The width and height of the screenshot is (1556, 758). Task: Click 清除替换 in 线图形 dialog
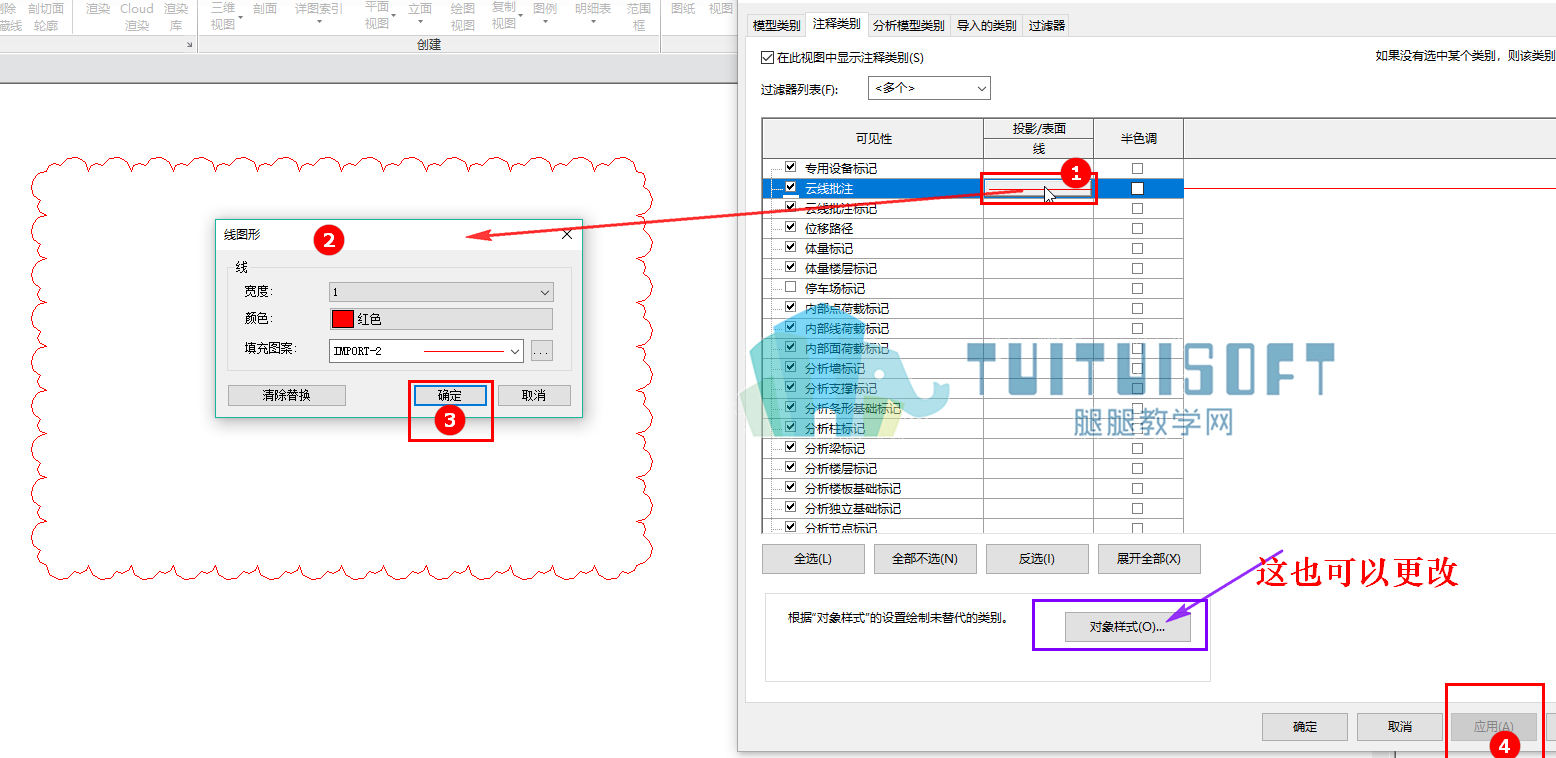pos(287,395)
